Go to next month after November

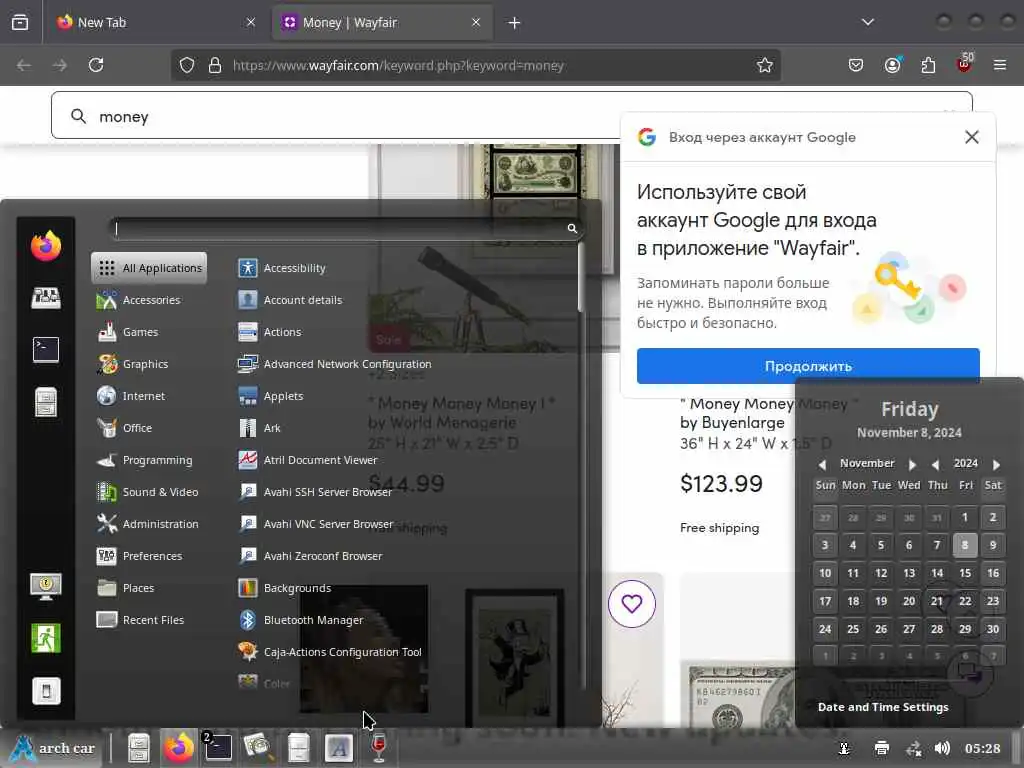point(912,464)
